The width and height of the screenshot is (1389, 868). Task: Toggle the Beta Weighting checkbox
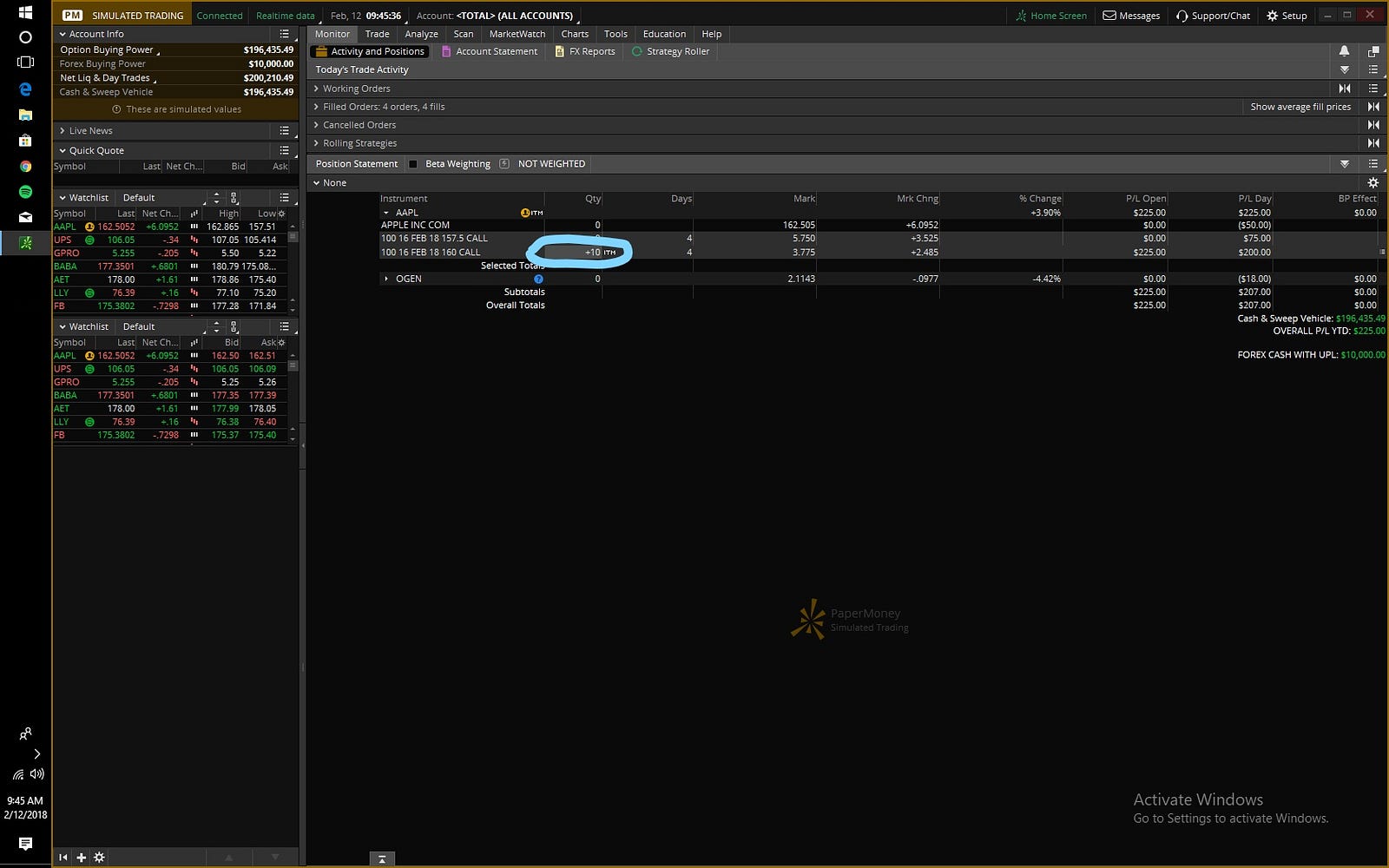coord(413,164)
